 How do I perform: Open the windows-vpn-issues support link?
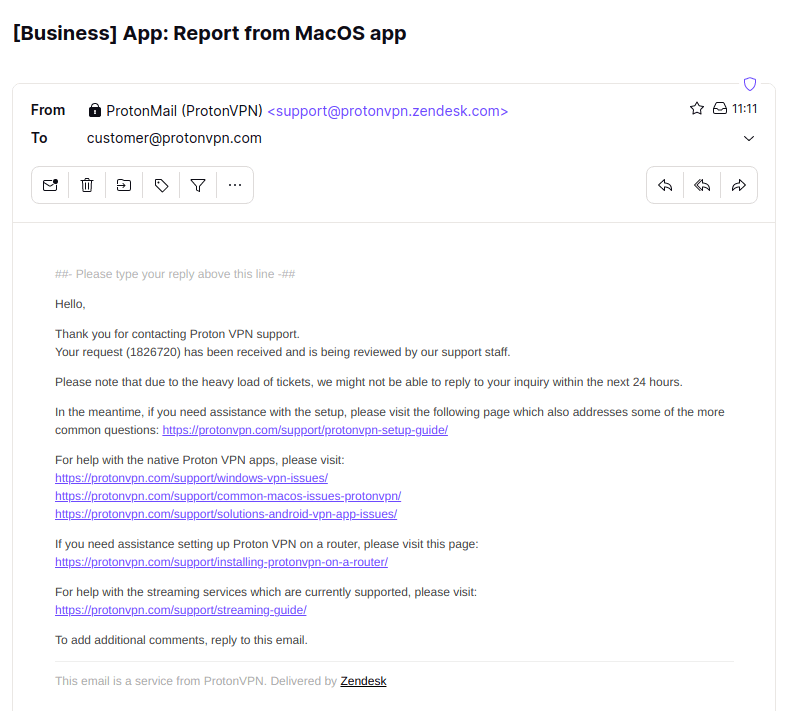click(x=191, y=478)
